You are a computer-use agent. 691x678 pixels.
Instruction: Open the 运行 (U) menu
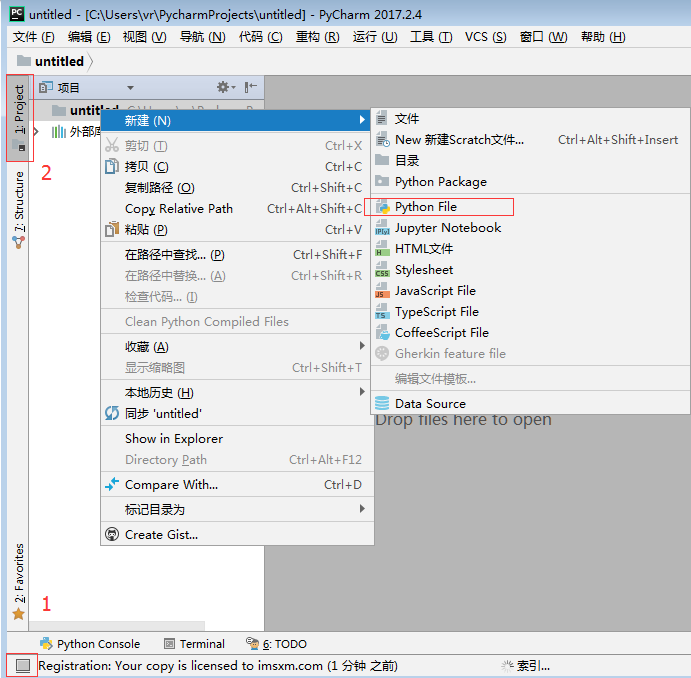375,37
